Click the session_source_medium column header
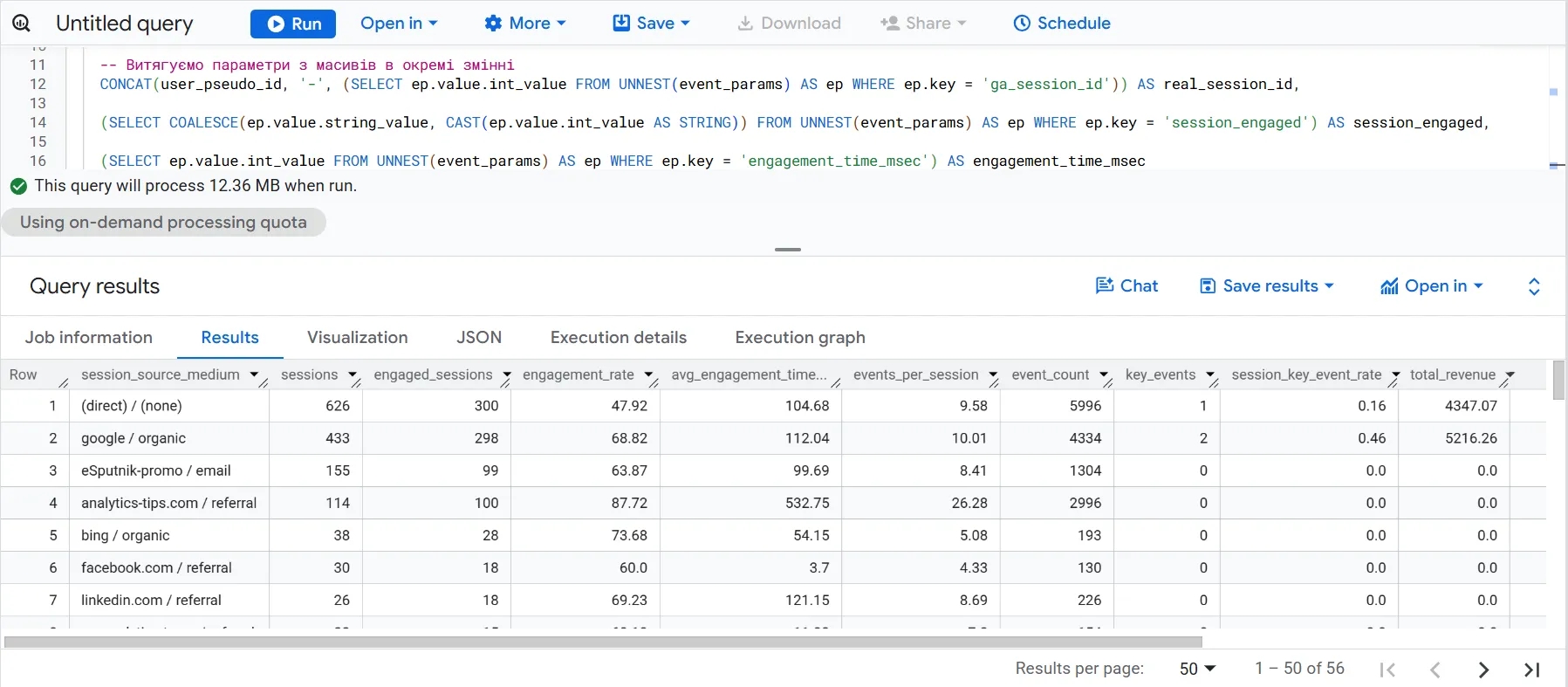Image resolution: width=1568 pixels, height=687 pixels. [x=161, y=374]
